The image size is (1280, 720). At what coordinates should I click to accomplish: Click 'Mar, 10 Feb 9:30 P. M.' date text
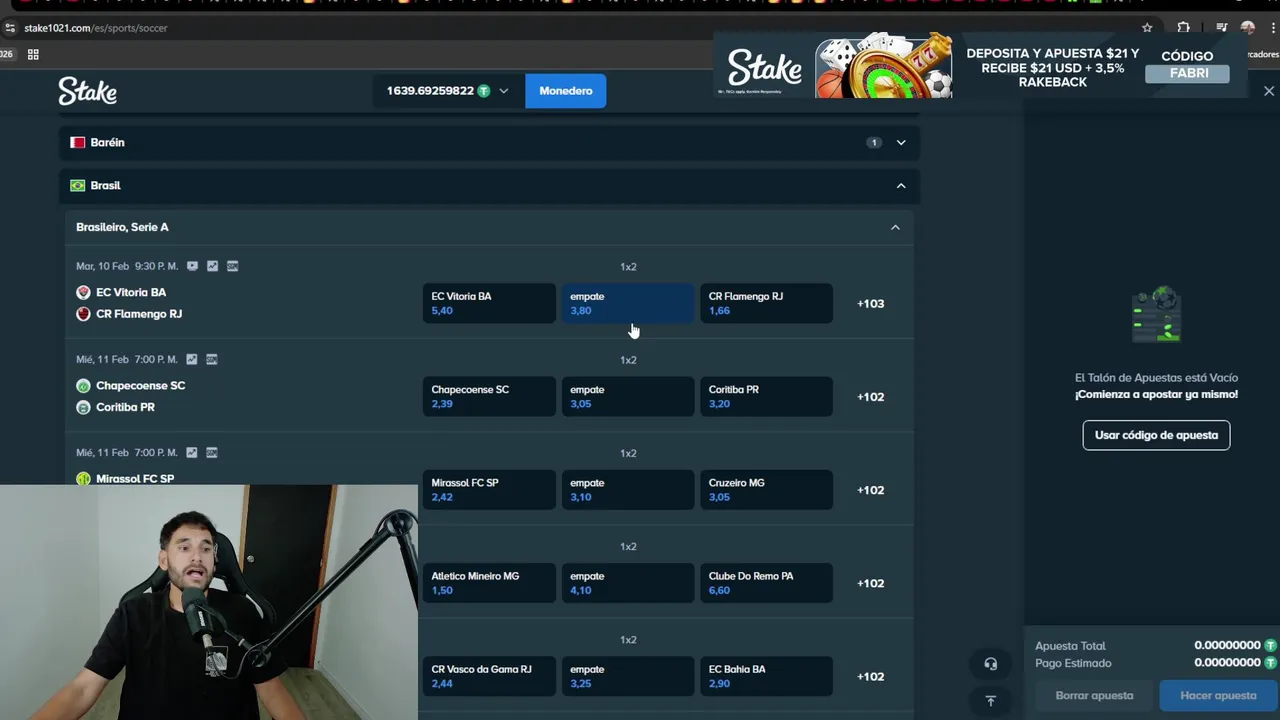[x=127, y=266]
